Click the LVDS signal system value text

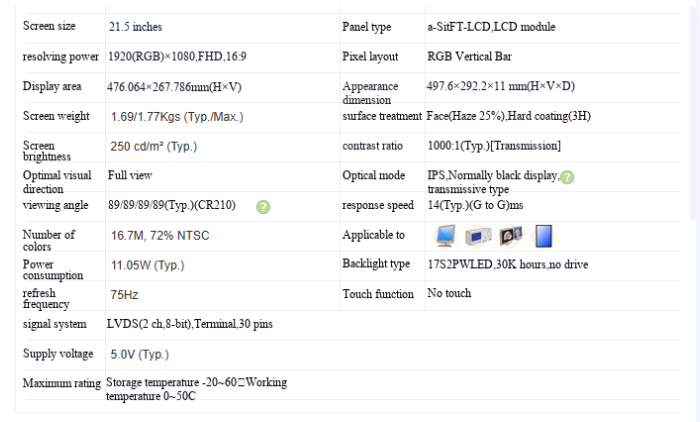[190, 324]
